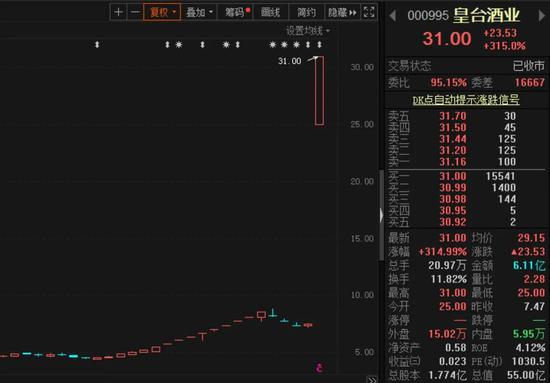The image size is (550, 383).
Task: Select the 卖五 31.70 ask row
Action: pos(465,116)
